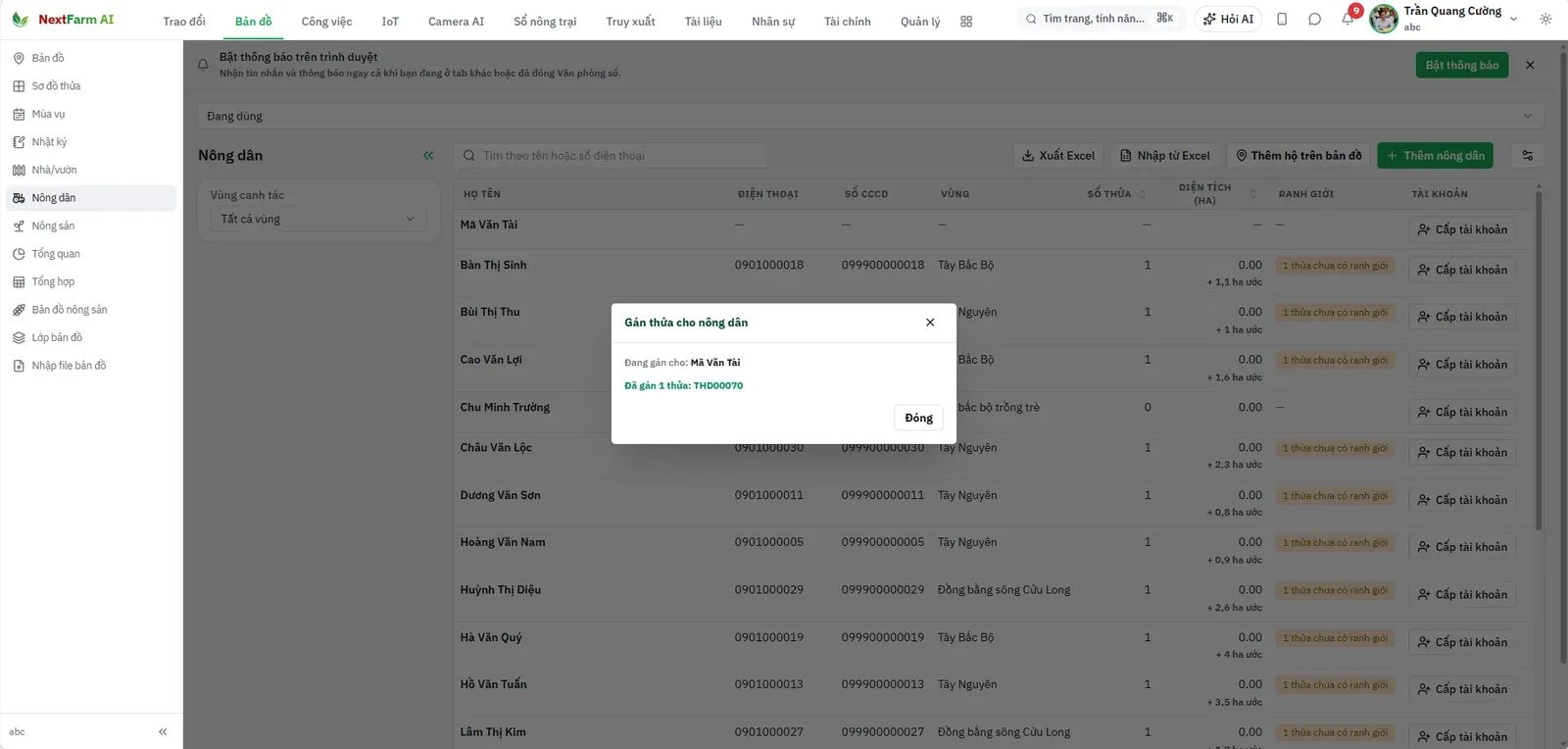Collapse the Nông dân filter panel

tap(428, 155)
